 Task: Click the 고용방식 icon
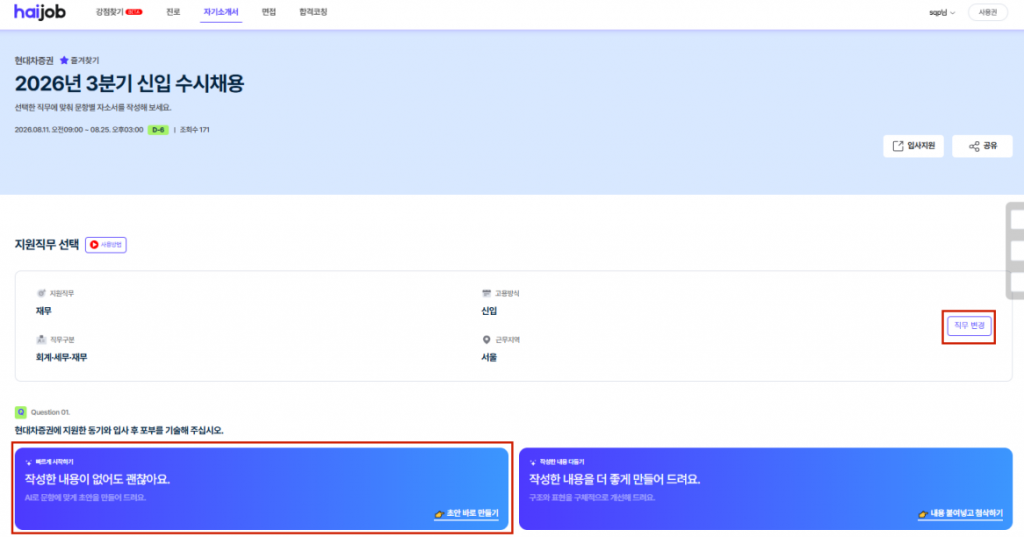click(486, 293)
